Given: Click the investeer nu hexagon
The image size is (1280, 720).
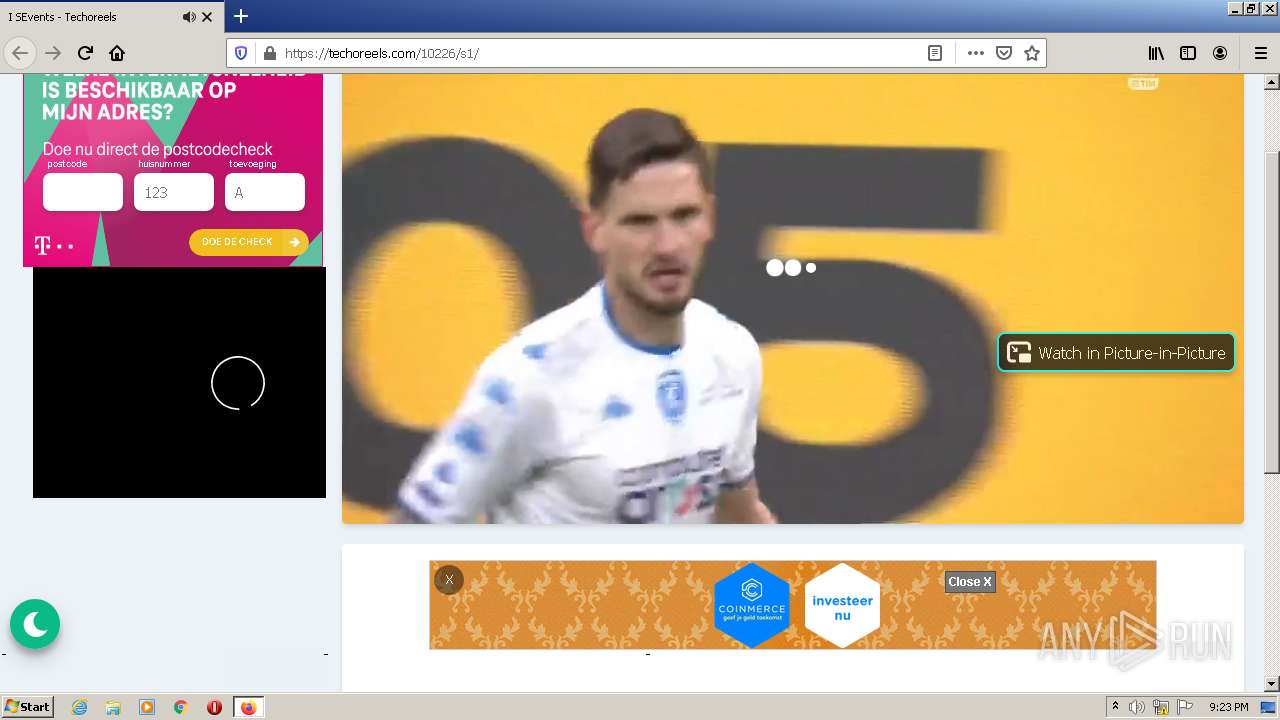Looking at the screenshot, I should point(842,605).
